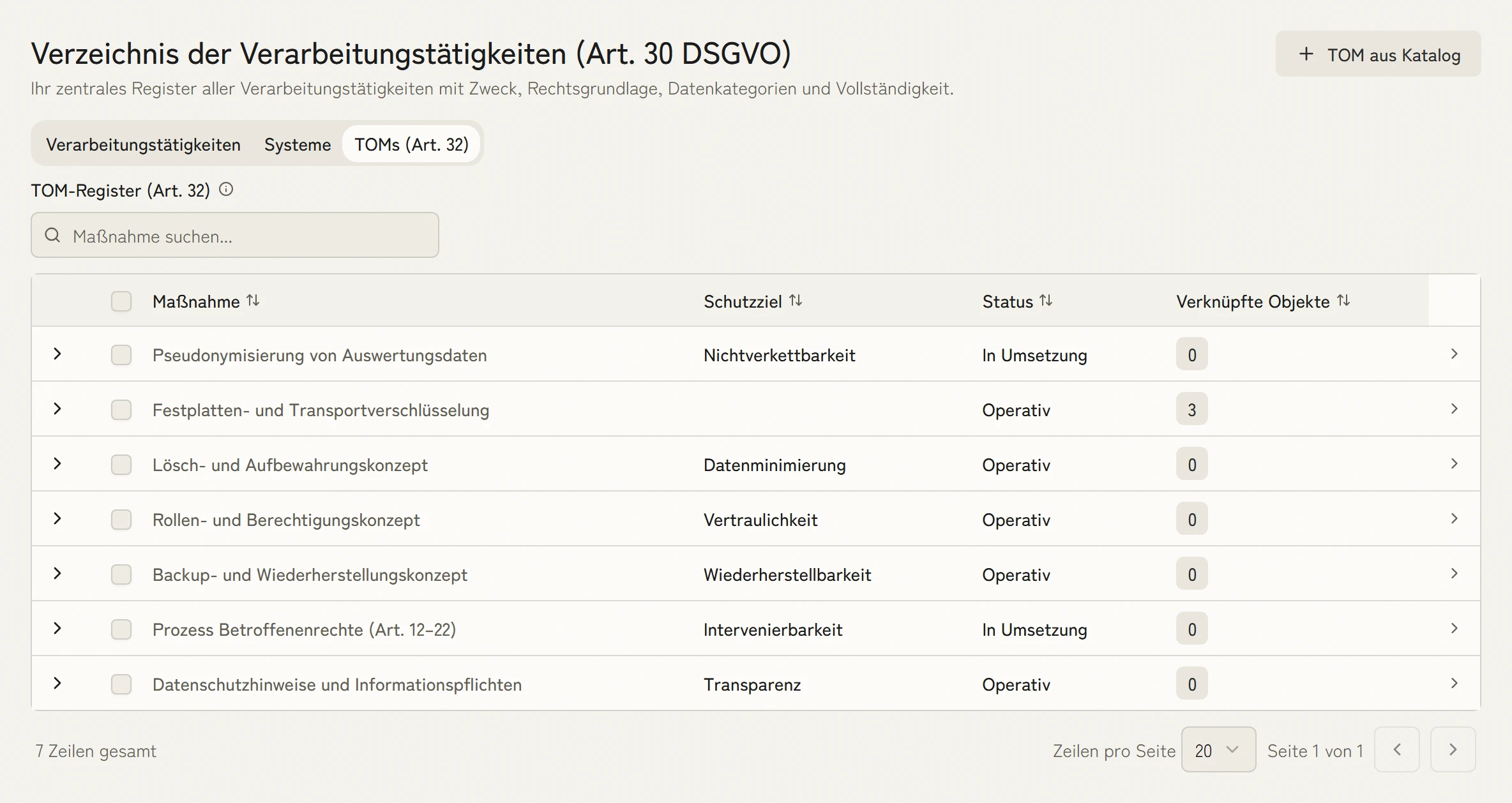
Task: Open details arrow for Pseudonymisierung von Auswertungsdaten
Action: pyautogui.click(x=1455, y=354)
